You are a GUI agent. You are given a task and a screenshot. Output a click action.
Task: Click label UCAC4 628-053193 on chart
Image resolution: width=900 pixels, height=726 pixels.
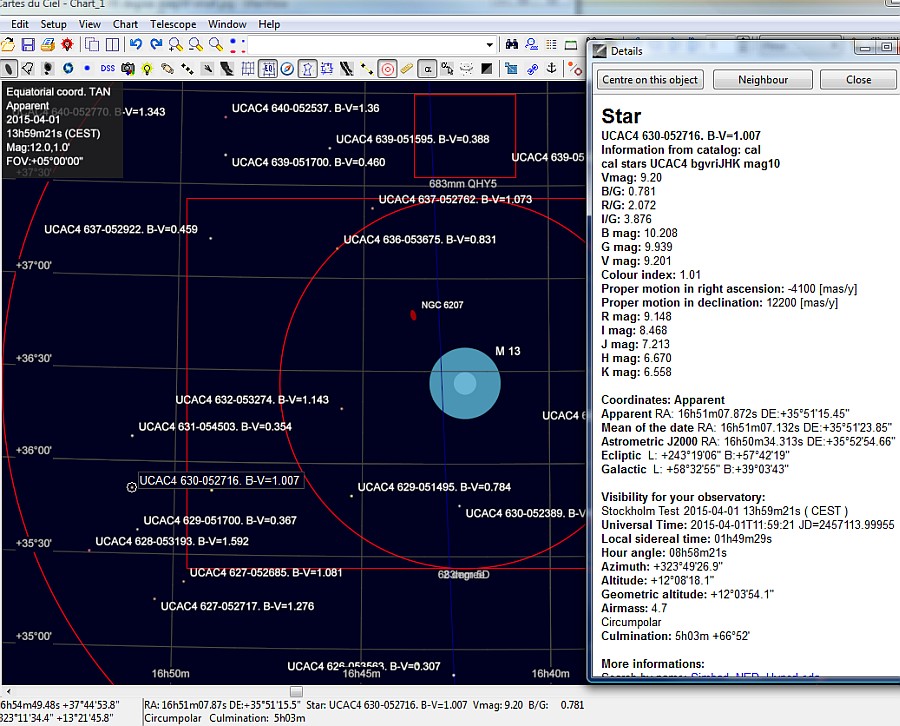pos(172,541)
